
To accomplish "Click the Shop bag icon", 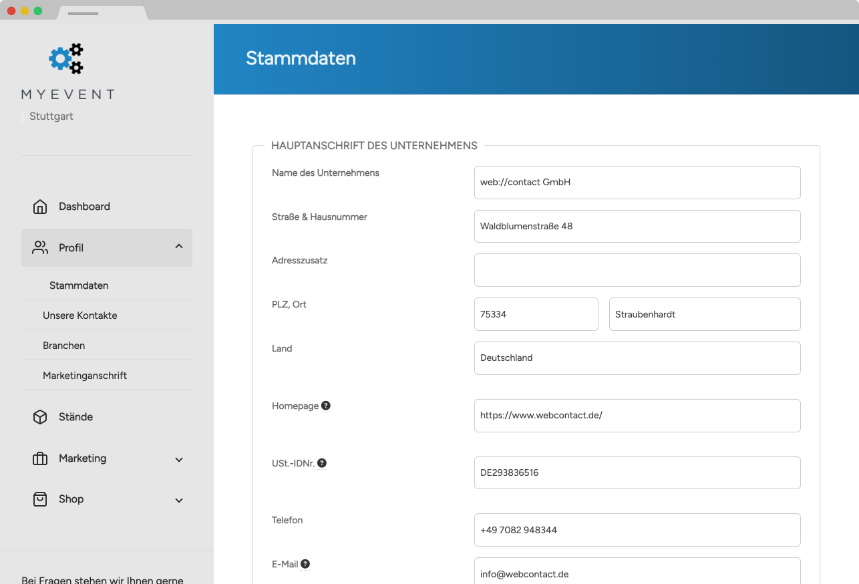I will (x=40, y=499).
